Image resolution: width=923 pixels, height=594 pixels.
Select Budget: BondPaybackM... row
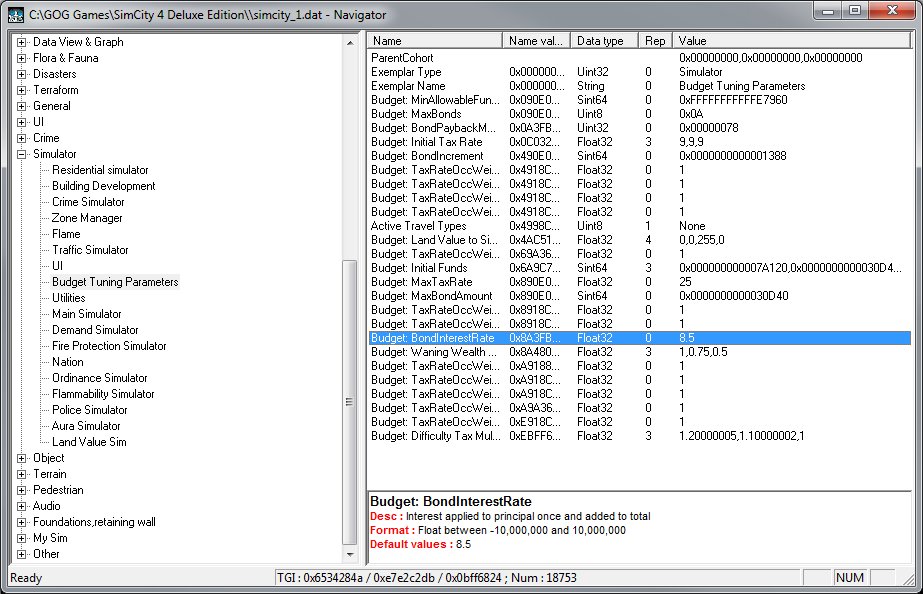[639, 128]
